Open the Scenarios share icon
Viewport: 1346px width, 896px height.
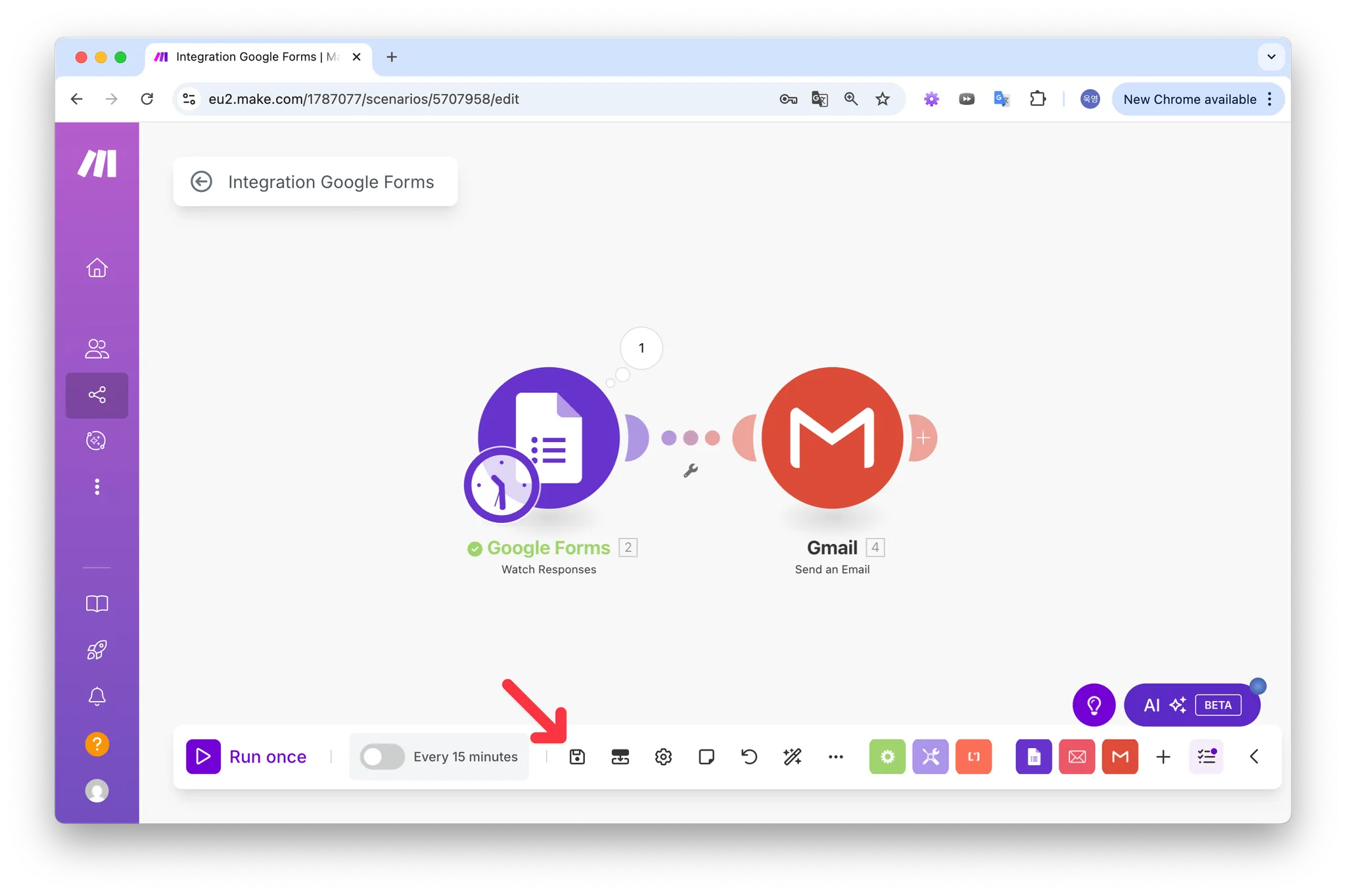click(97, 395)
